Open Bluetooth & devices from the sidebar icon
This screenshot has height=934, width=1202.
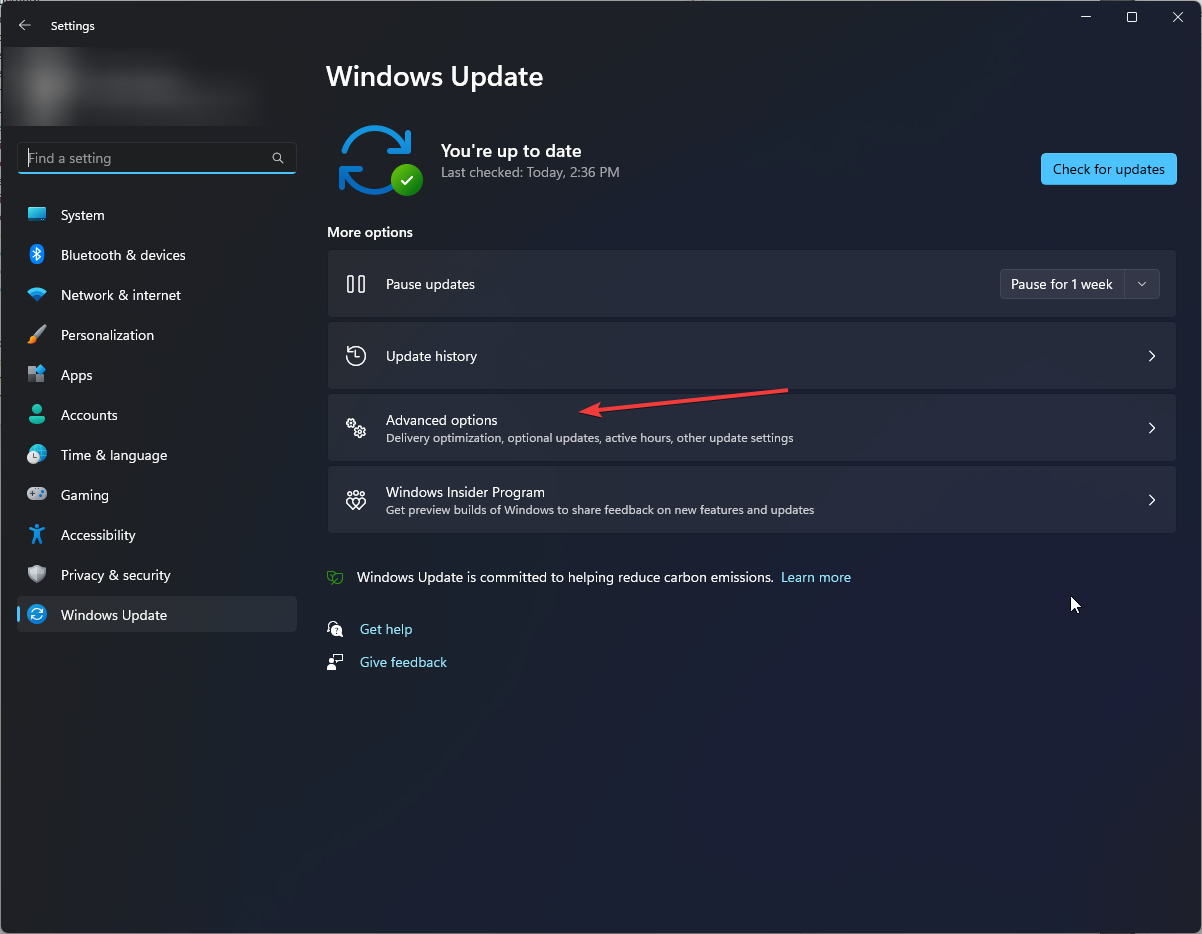click(36, 255)
